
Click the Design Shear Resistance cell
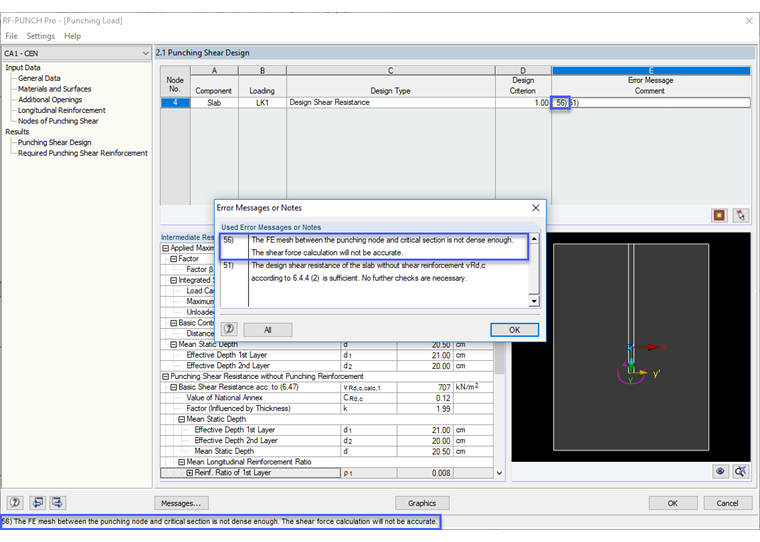391,103
